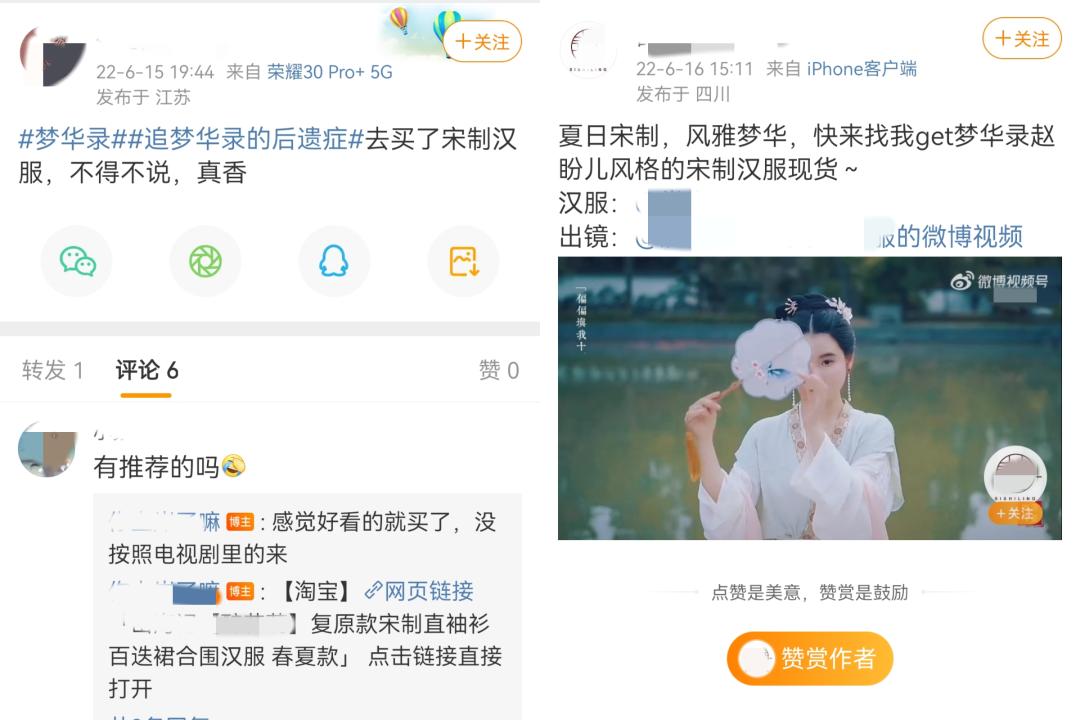The height and width of the screenshot is (720, 1080).
Task: Open right post author's avatar
Action: (x=588, y=50)
